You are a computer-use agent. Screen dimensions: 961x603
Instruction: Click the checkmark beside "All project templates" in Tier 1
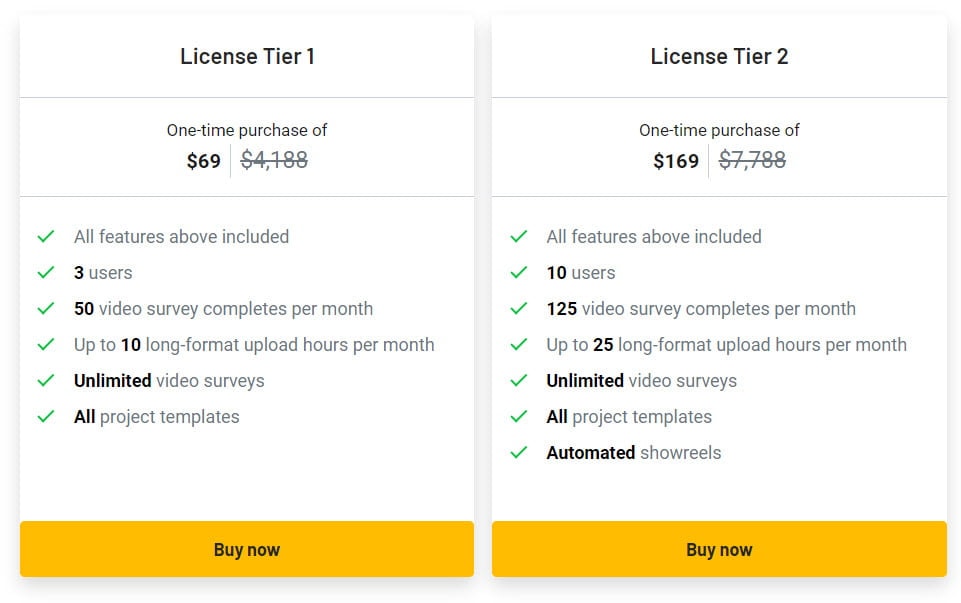46,417
